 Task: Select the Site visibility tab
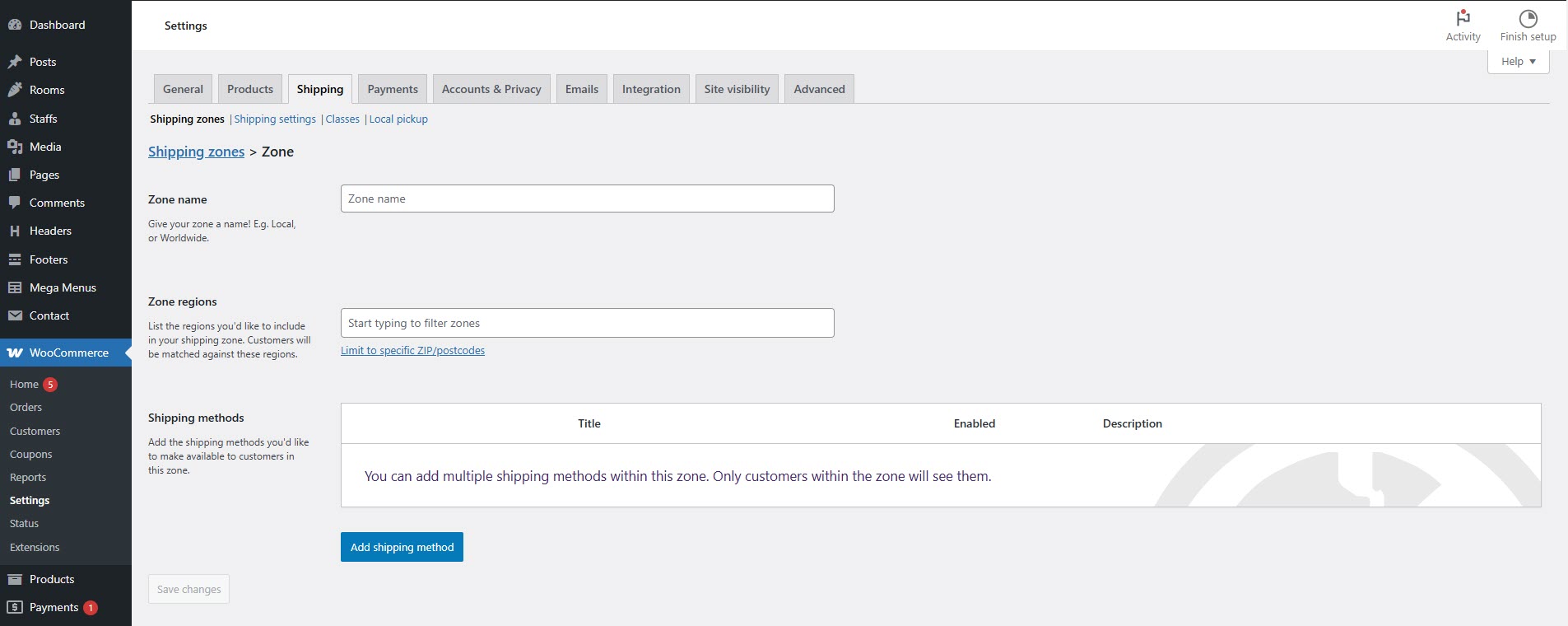[737, 89]
